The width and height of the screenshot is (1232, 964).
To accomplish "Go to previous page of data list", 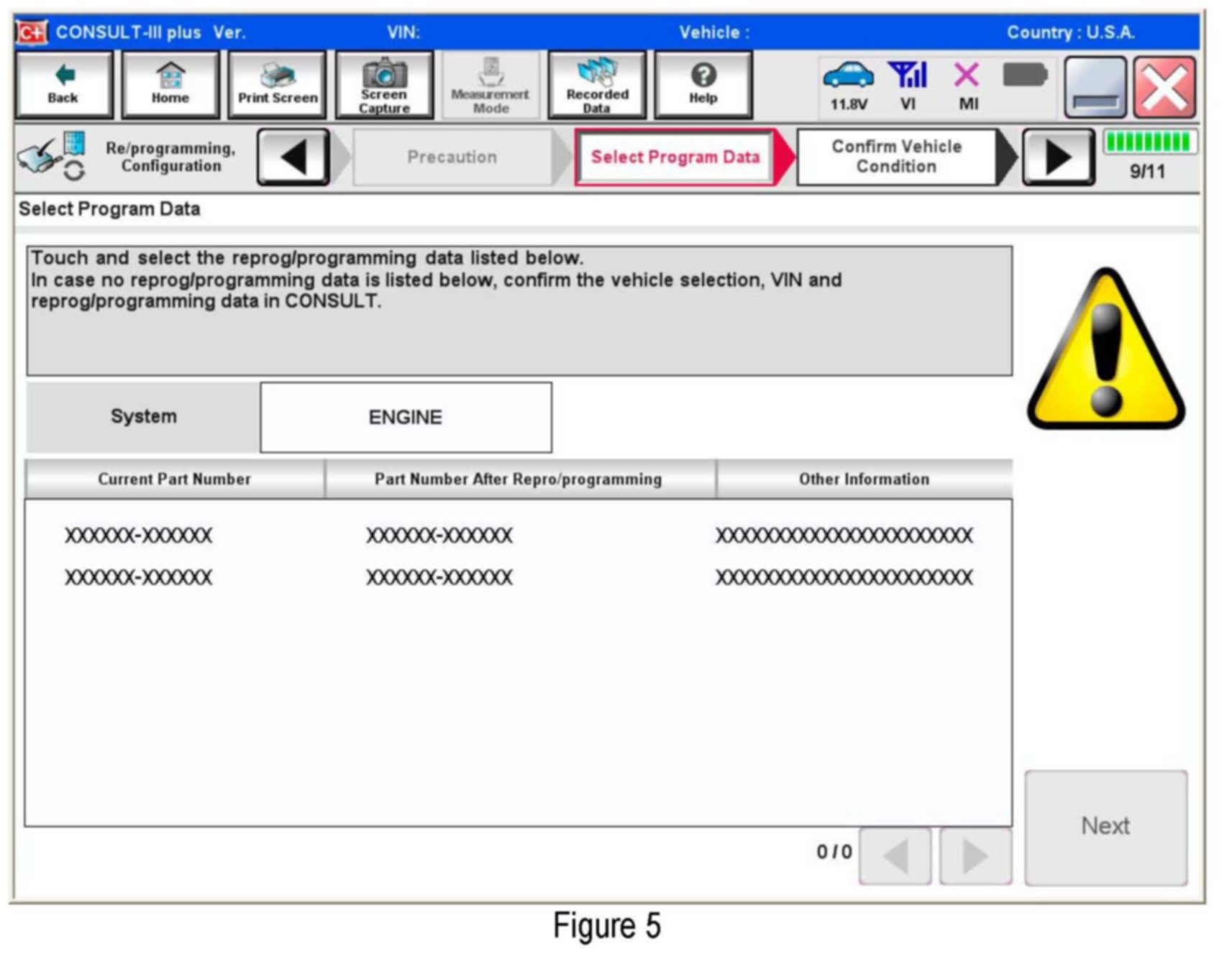I will [x=895, y=855].
